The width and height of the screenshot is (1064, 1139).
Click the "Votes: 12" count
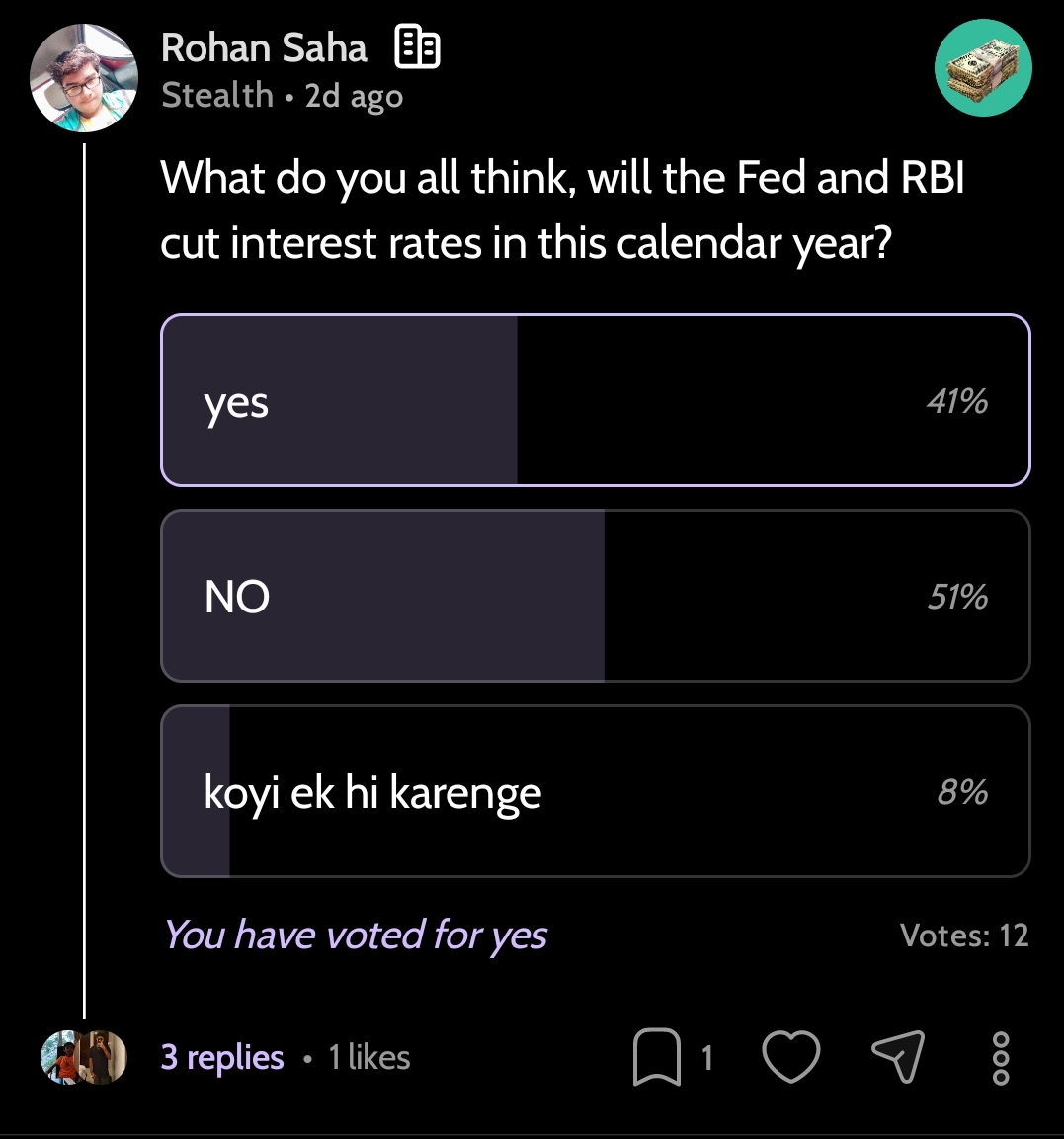click(964, 935)
